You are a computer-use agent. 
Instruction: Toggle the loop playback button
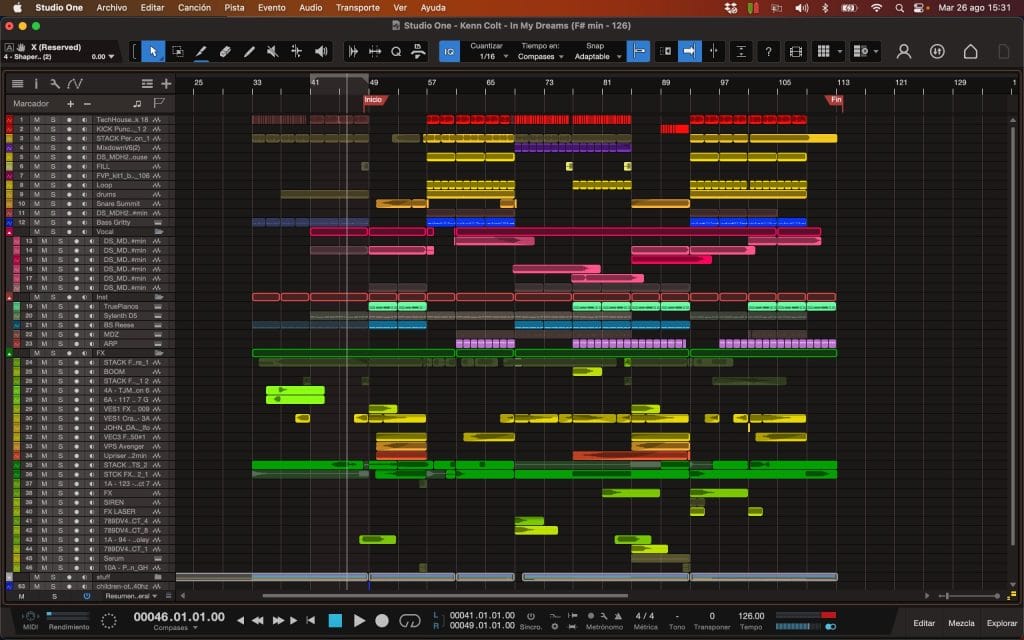pyautogui.click(x=410, y=621)
